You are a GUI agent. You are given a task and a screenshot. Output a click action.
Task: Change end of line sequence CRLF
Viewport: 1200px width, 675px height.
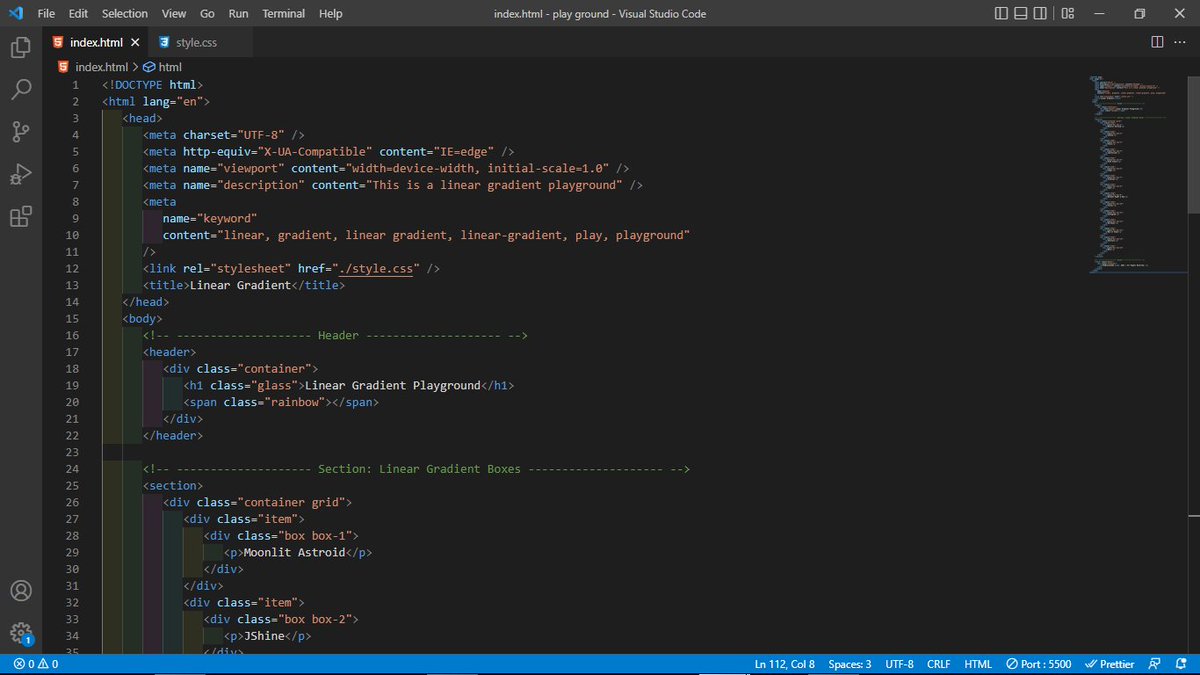pos(939,664)
